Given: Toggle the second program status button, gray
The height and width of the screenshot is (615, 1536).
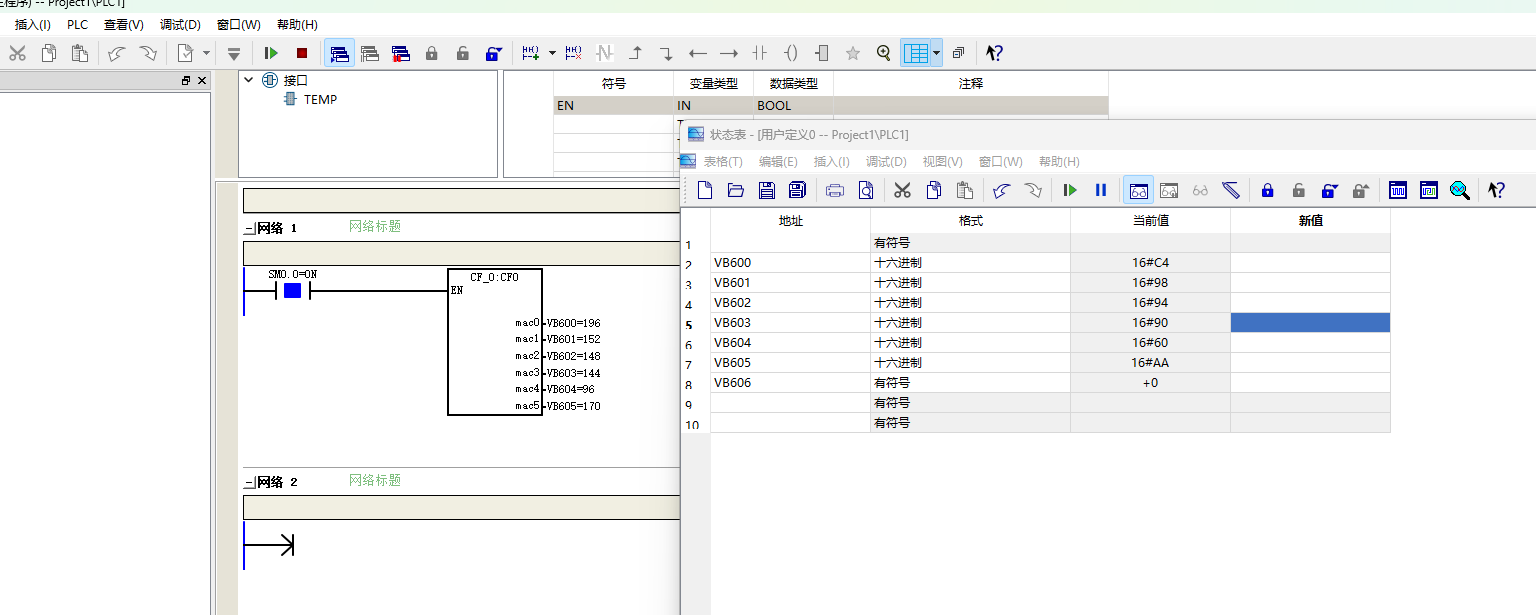Looking at the screenshot, I should pos(370,53).
